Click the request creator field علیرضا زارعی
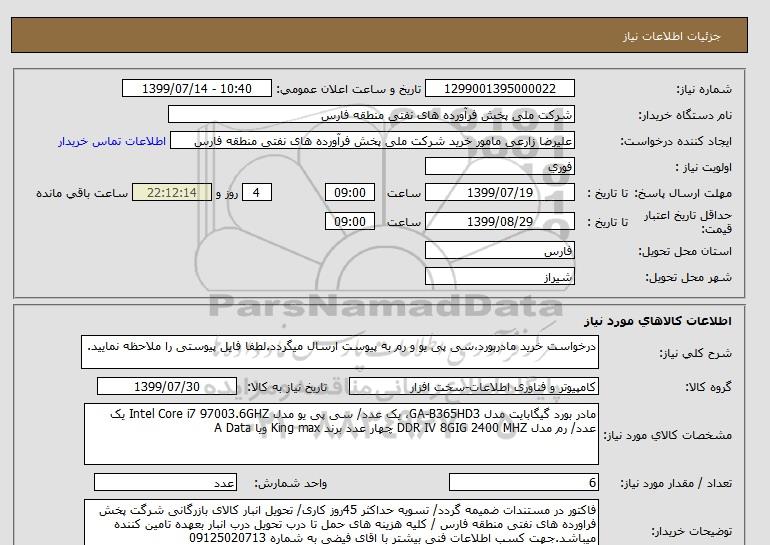770x545 pixels. click(x=372, y=141)
